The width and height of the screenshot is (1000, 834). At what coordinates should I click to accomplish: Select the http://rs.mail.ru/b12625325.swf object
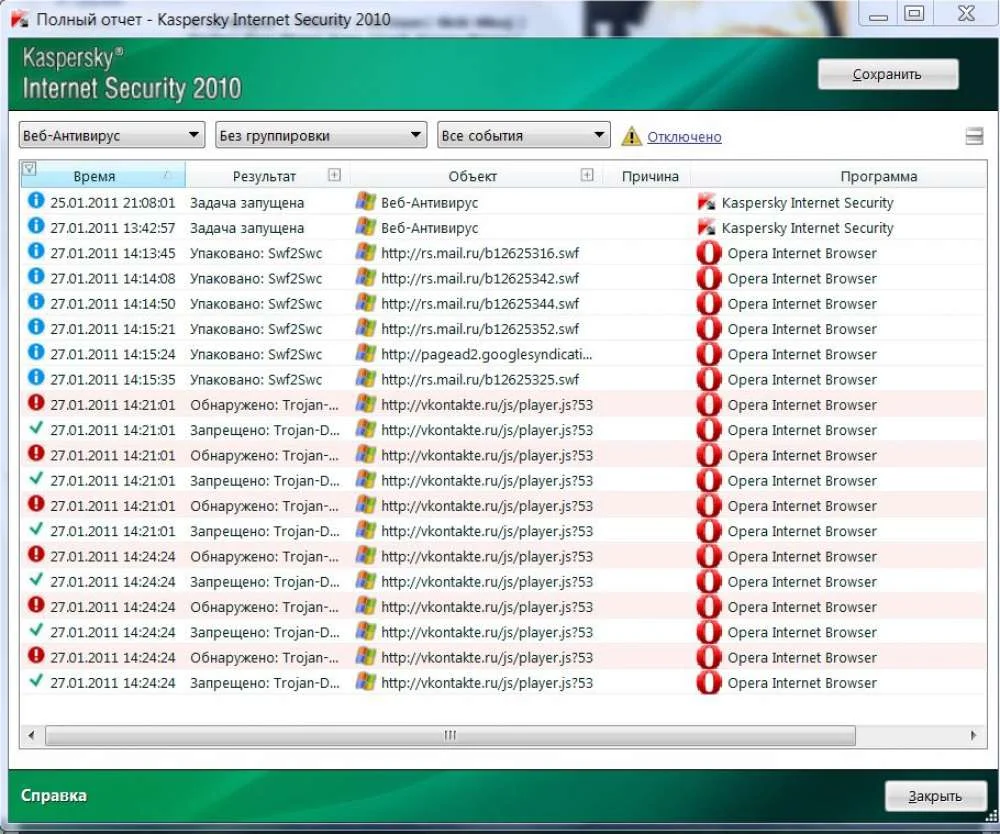(x=480, y=379)
